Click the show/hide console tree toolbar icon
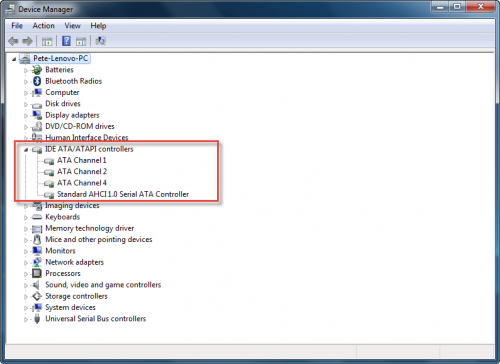 pyautogui.click(x=47, y=41)
